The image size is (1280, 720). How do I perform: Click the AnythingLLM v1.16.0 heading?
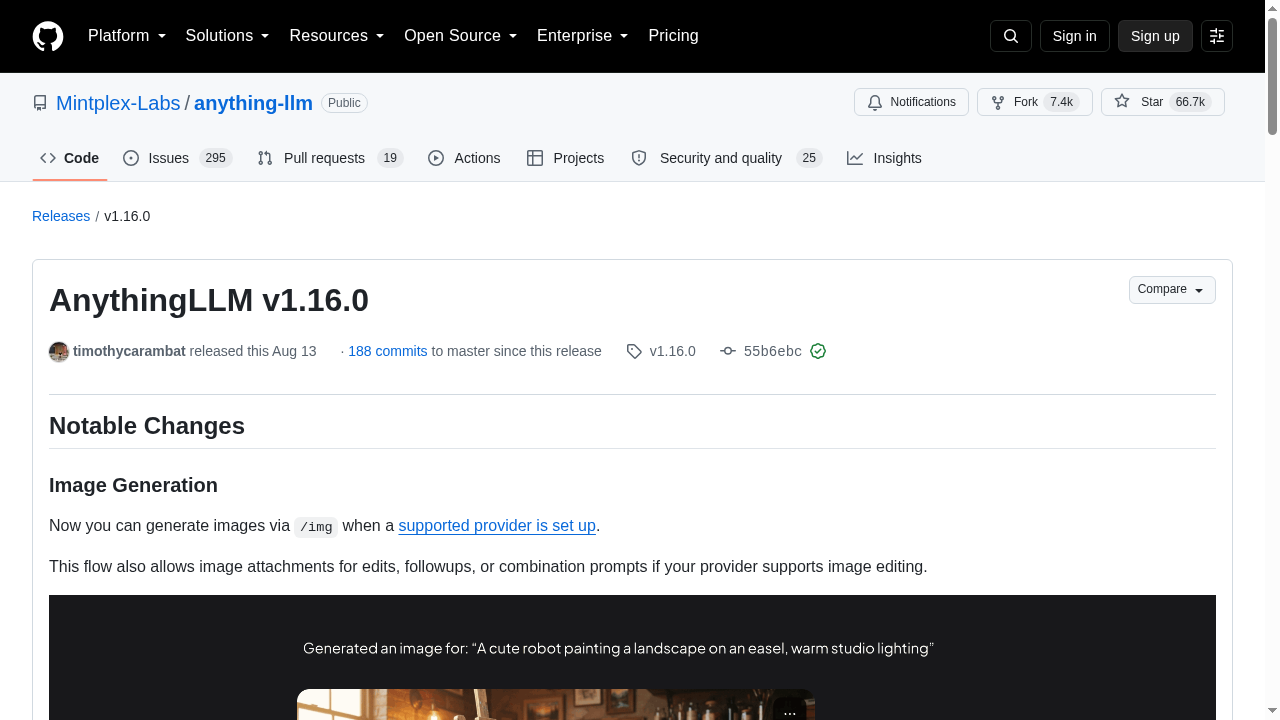pos(209,300)
